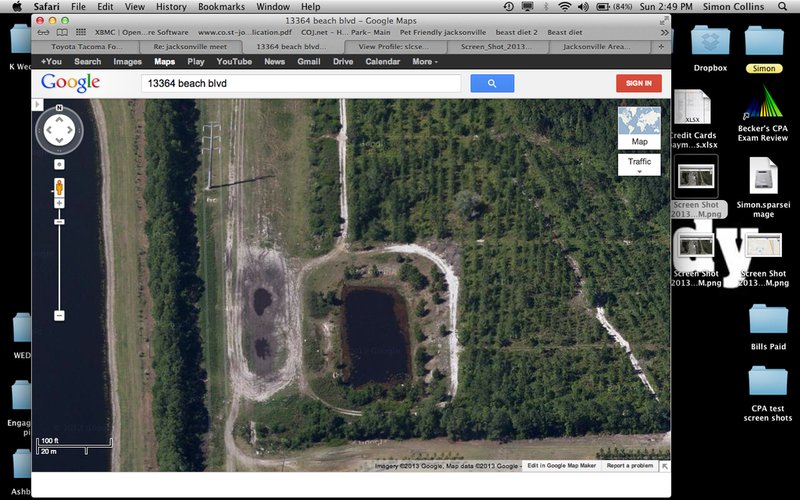Open Pet Friendly jacksonville bookmark
The height and width of the screenshot is (500, 800).
coord(443,32)
